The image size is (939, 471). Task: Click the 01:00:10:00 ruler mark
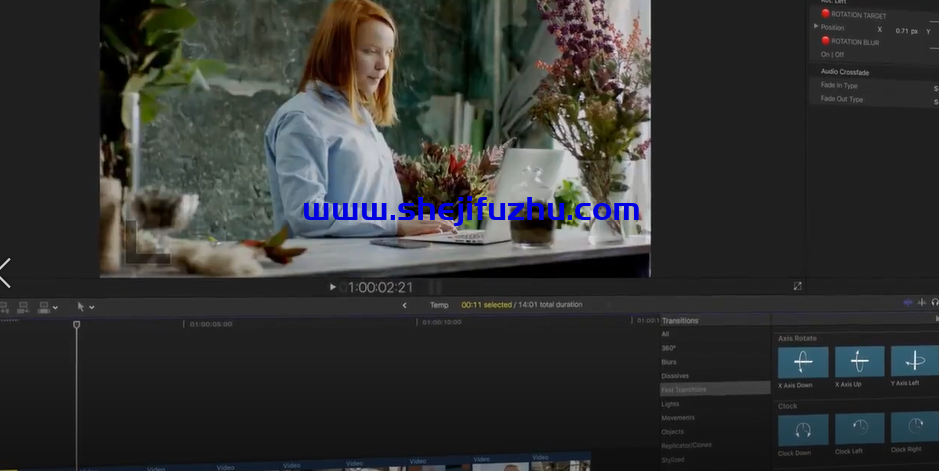442,322
